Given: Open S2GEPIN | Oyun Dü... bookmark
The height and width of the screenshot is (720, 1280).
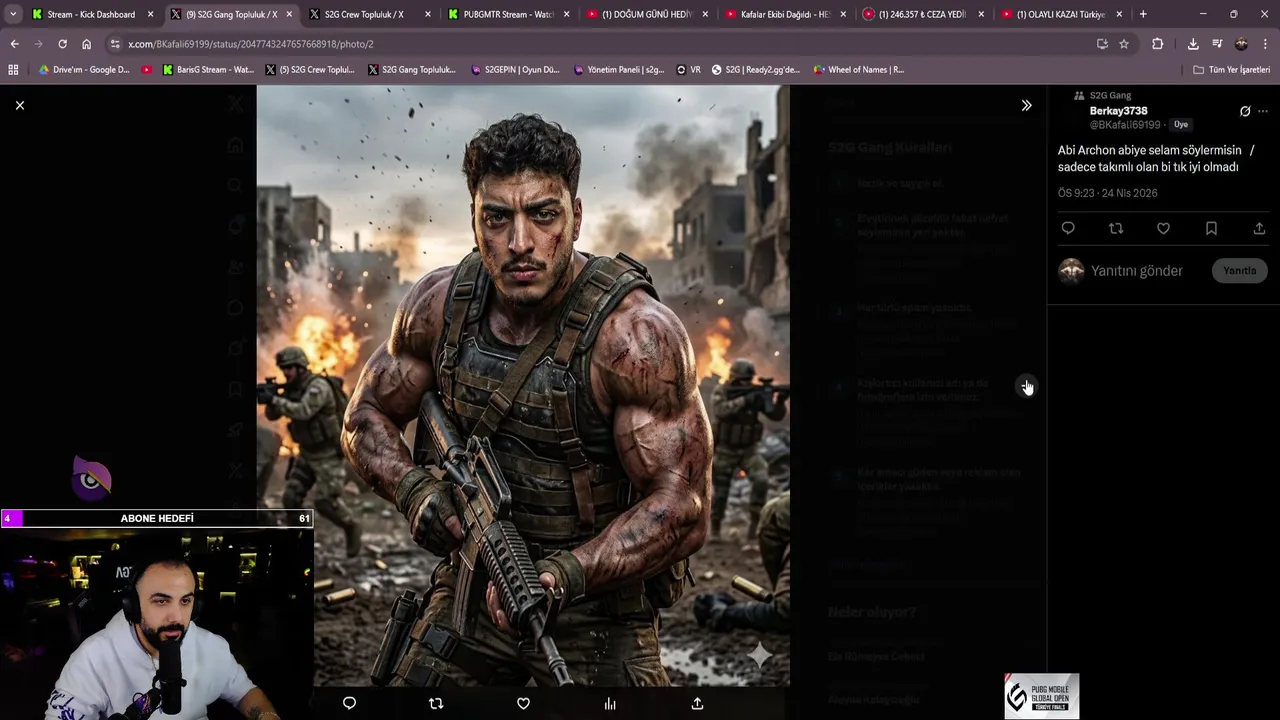Looking at the screenshot, I should [515, 70].
